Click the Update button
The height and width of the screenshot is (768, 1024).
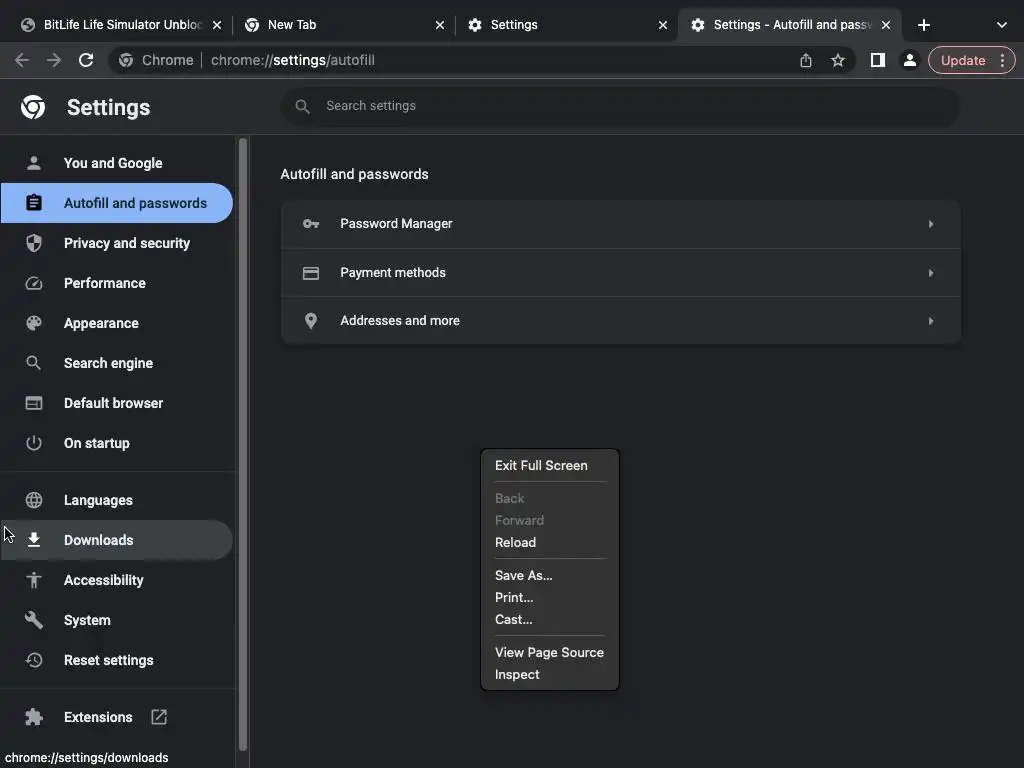(x=962, y=60)
